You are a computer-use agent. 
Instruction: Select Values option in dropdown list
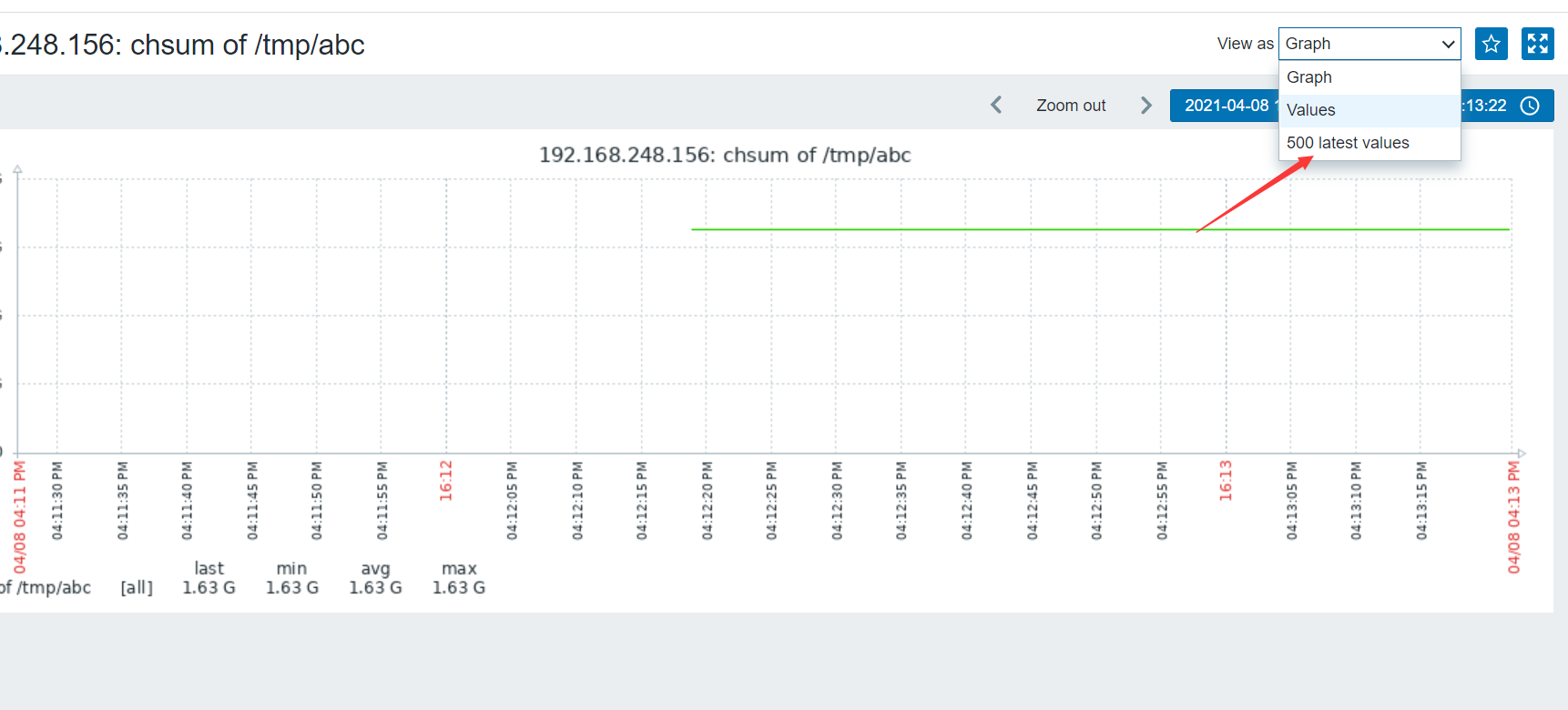point(1369,110)
